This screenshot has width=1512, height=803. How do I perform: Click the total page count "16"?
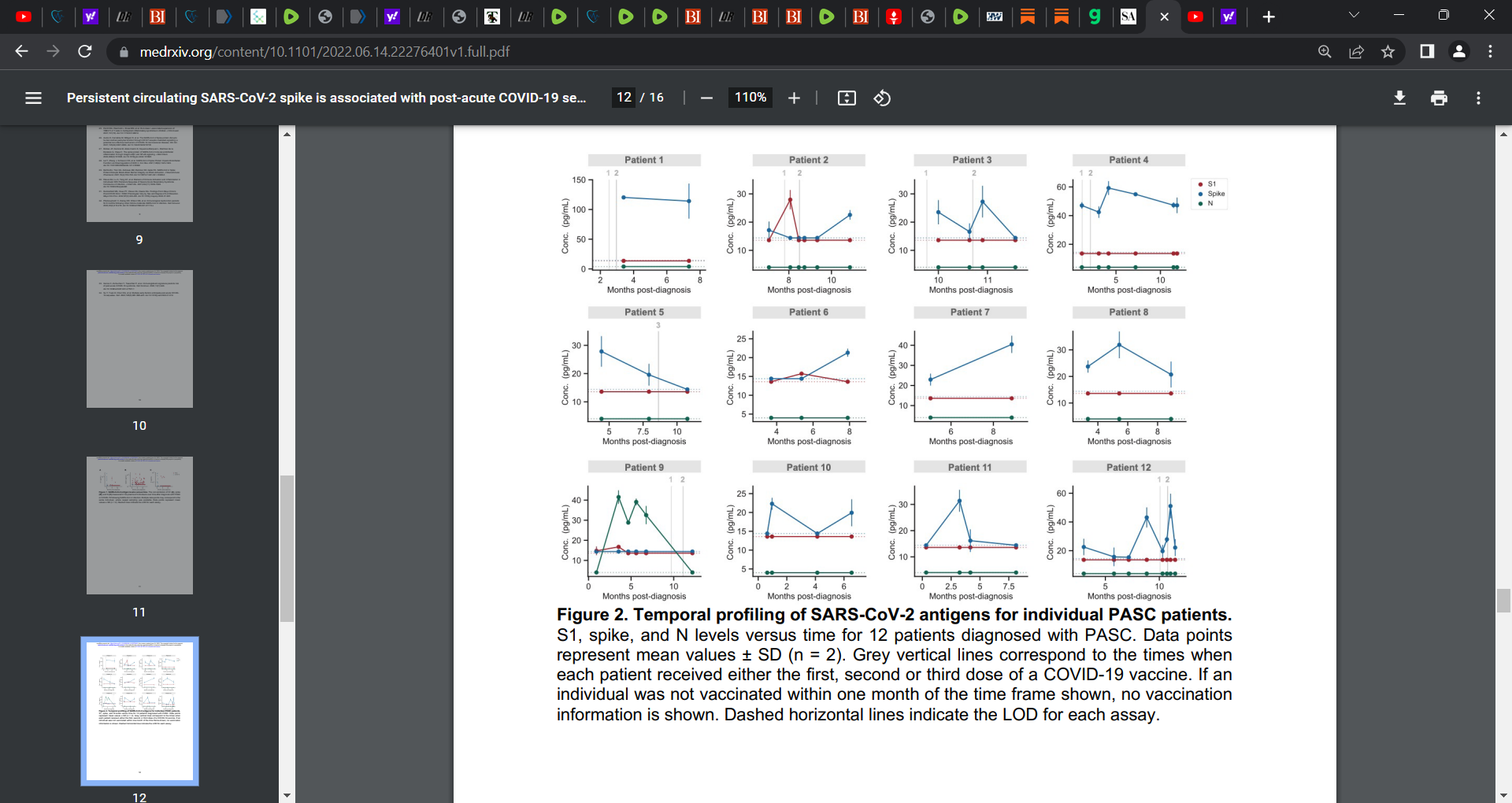coord(657,98)
